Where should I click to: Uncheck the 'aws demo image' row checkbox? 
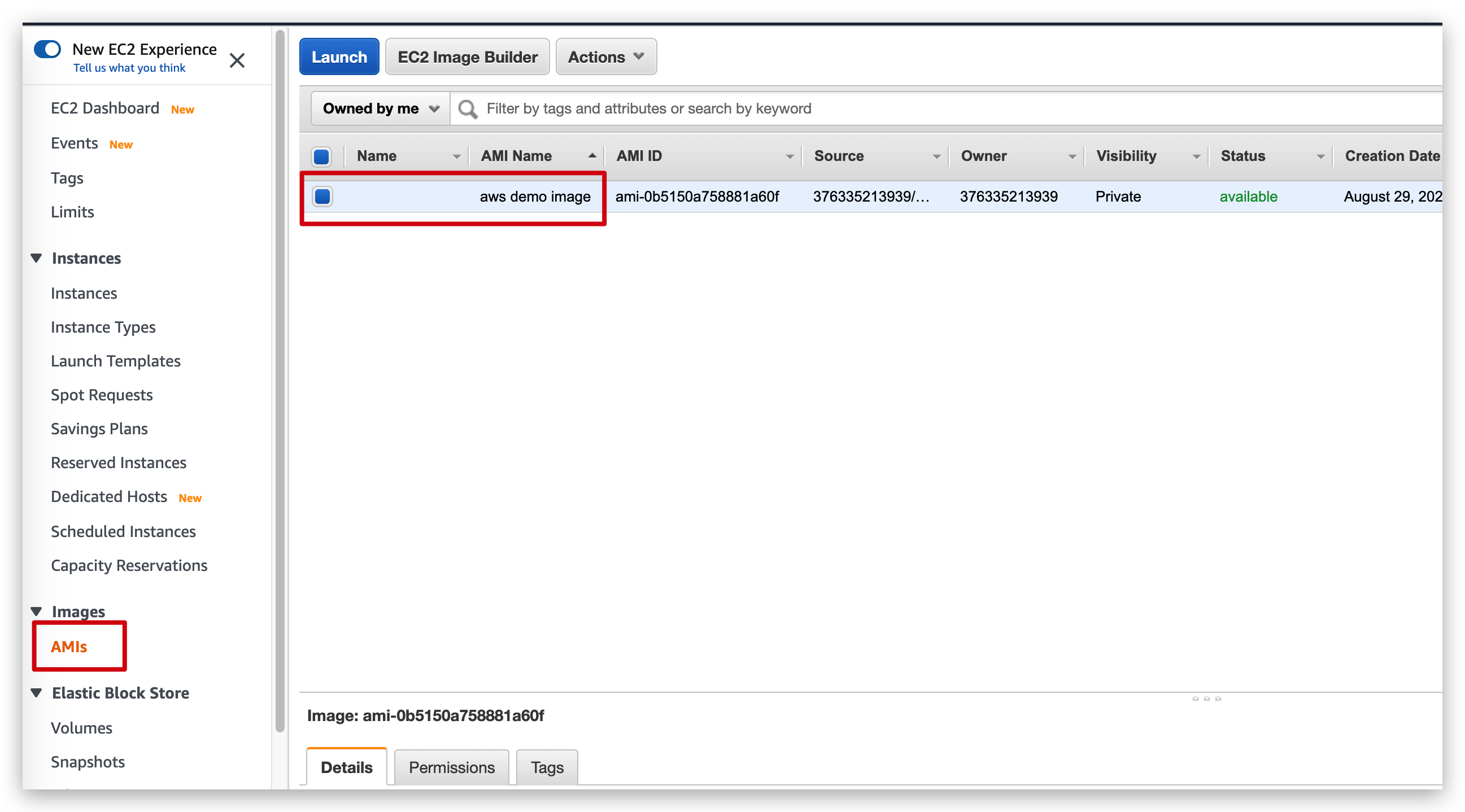322,197
